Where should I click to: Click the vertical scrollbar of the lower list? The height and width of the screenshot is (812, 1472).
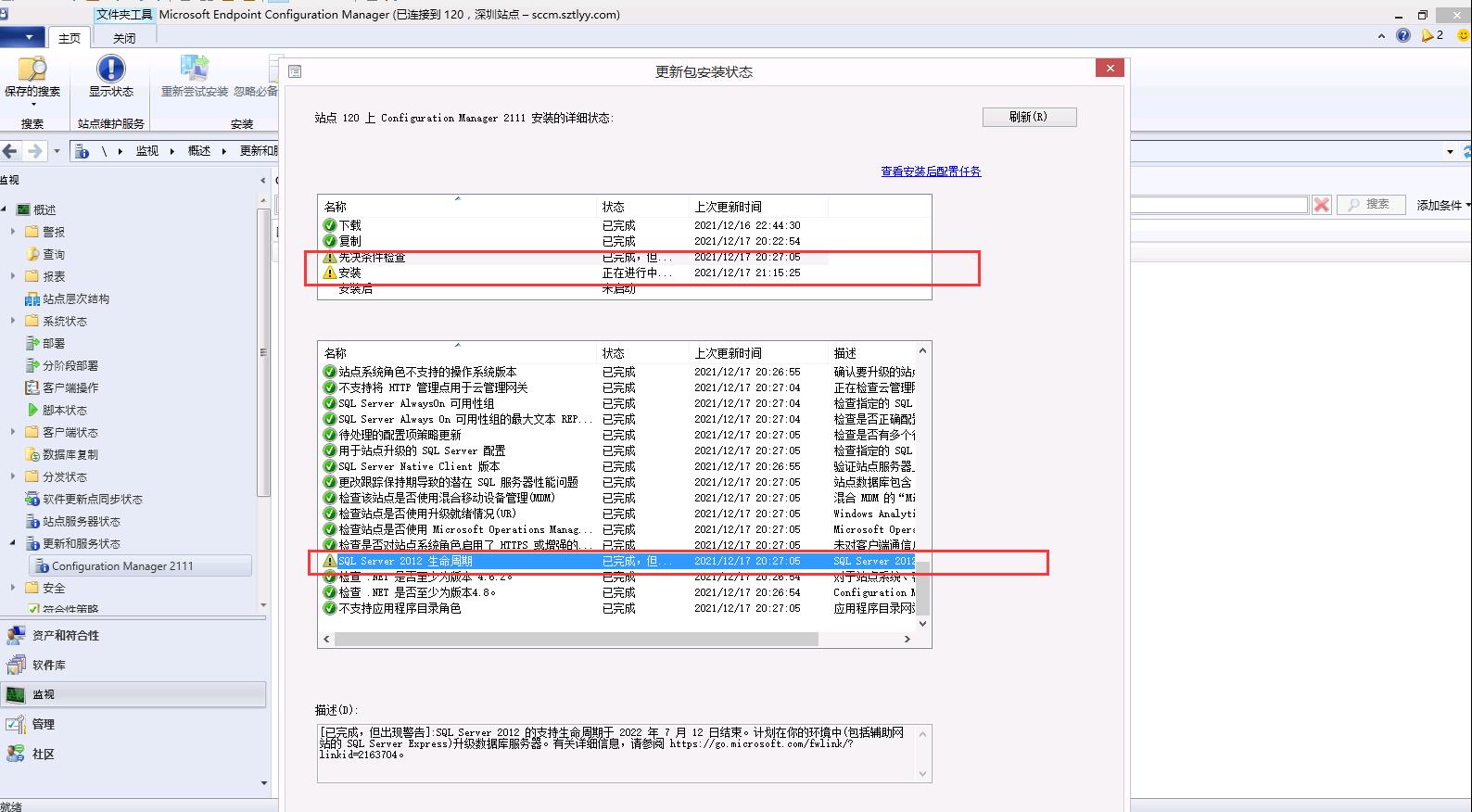click(922, 587)
